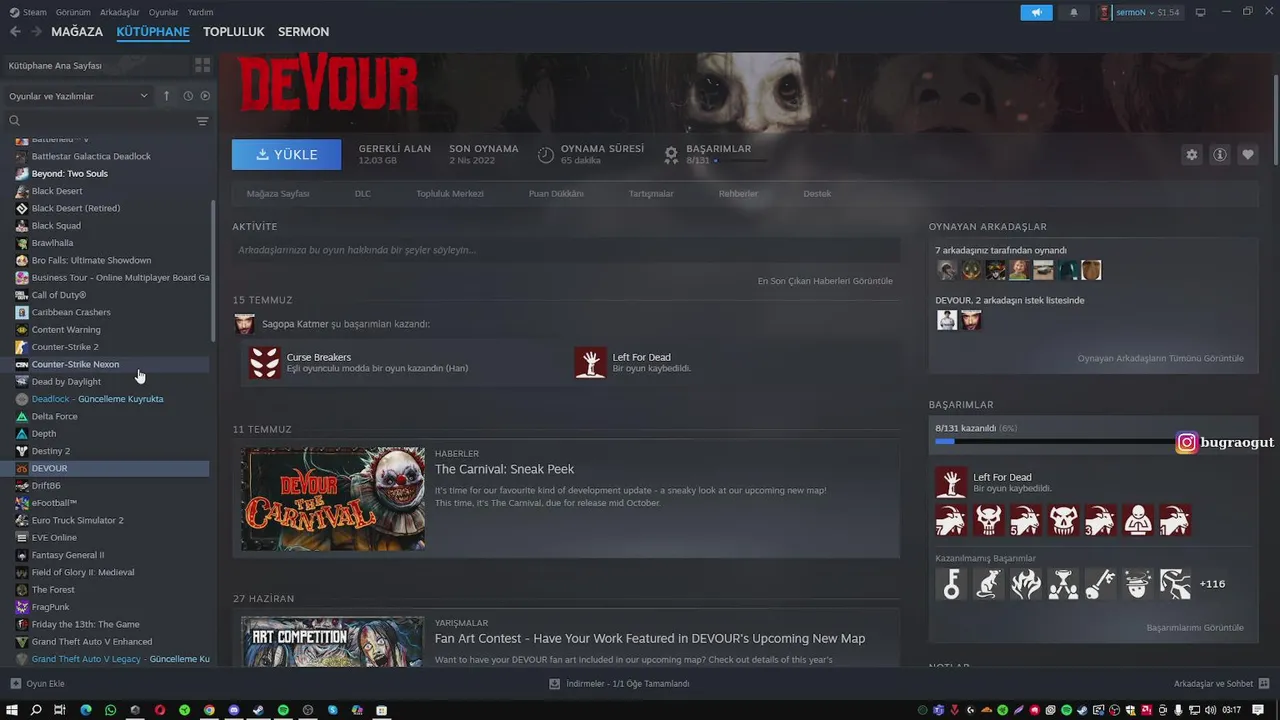The image size is (1280, 720).
Task: Open Mağaza Sayfası link
Action: 278,193
